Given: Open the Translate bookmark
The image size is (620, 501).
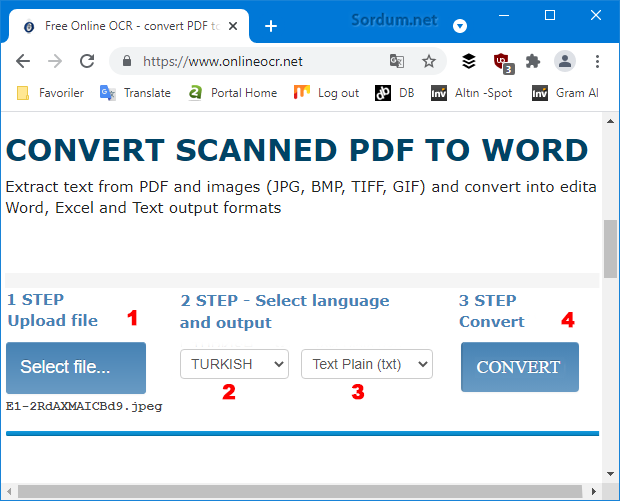Looking at the screenshot, I should click(135, 93).
